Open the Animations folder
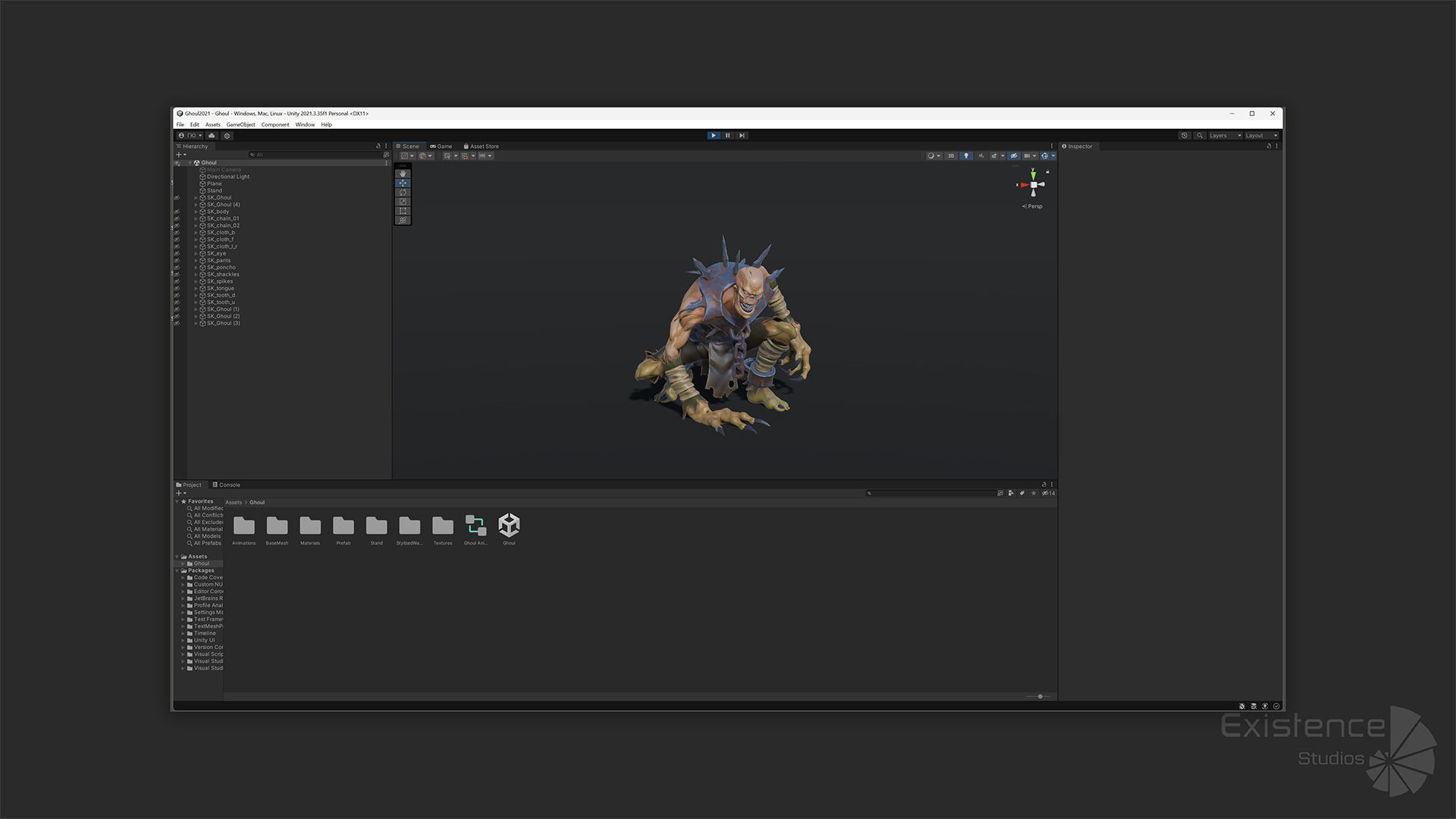The width and height of the screenshot is (1456, 819). click(244, 530)
